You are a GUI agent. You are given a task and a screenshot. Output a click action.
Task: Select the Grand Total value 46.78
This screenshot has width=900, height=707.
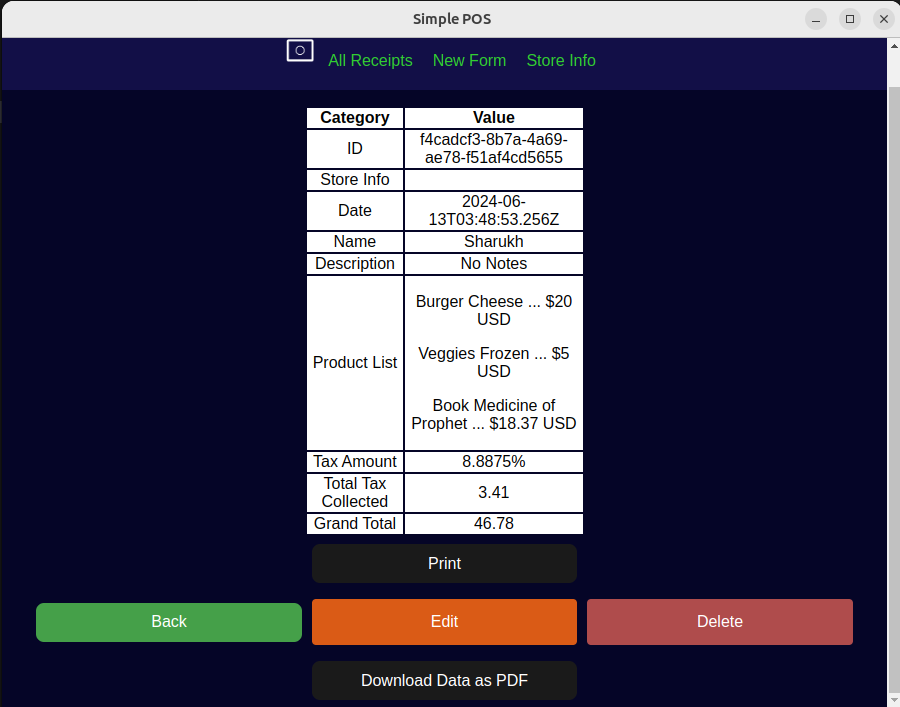[x=493, y=523]
